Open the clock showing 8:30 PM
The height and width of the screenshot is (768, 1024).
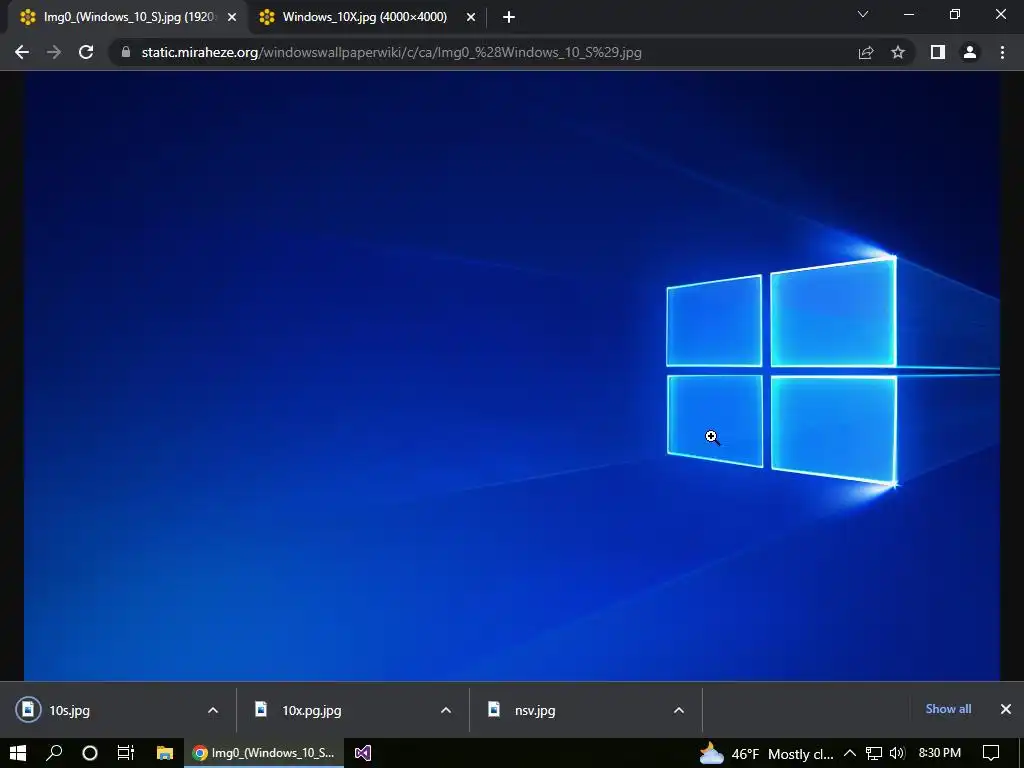(x=940, y=753)
